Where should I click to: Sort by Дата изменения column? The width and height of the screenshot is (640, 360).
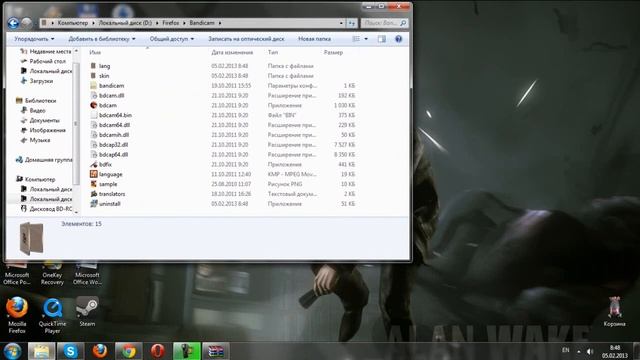coord(232,52)
